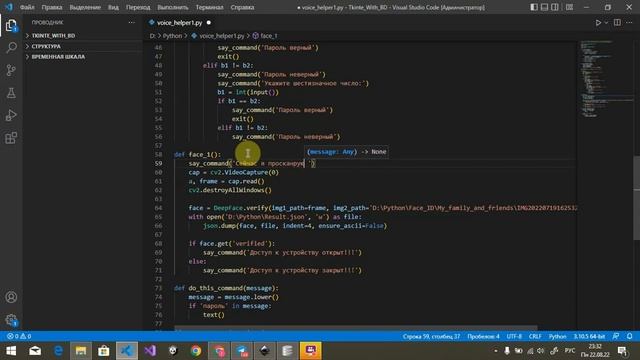Image resolution: width=640 pixels, height=360 pixels.
Task: Open the Manage gear icon
Action: (11, 320)
